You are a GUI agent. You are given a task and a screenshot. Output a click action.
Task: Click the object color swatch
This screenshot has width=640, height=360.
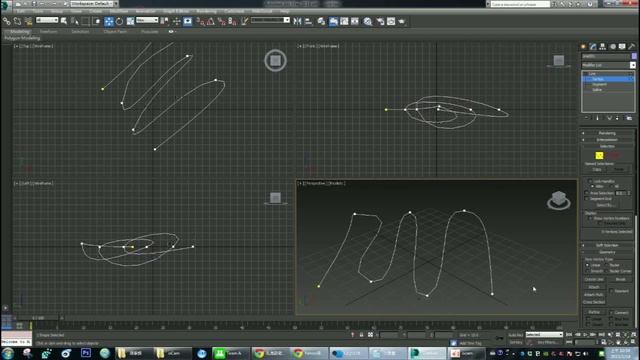tap(634, 56)
